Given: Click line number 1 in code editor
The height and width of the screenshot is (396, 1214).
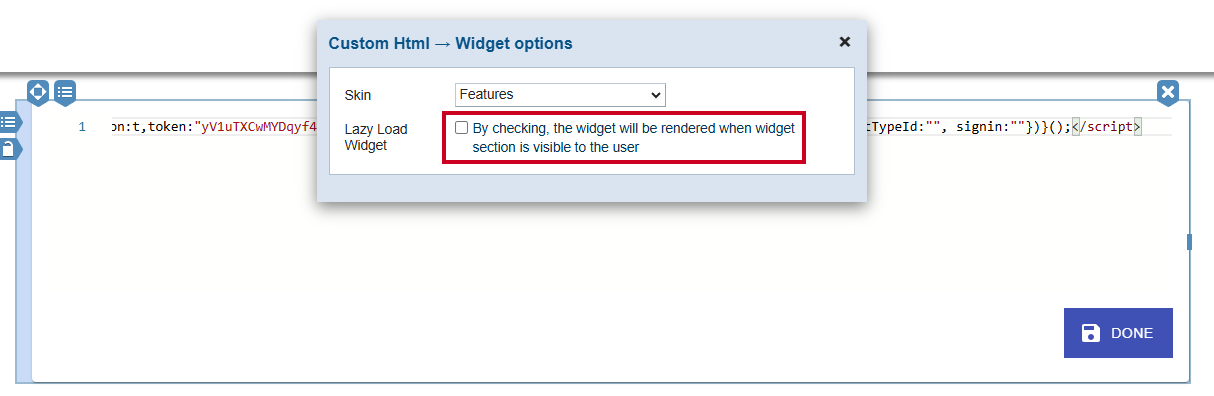Looking at the screenshot, I should 82,127.
